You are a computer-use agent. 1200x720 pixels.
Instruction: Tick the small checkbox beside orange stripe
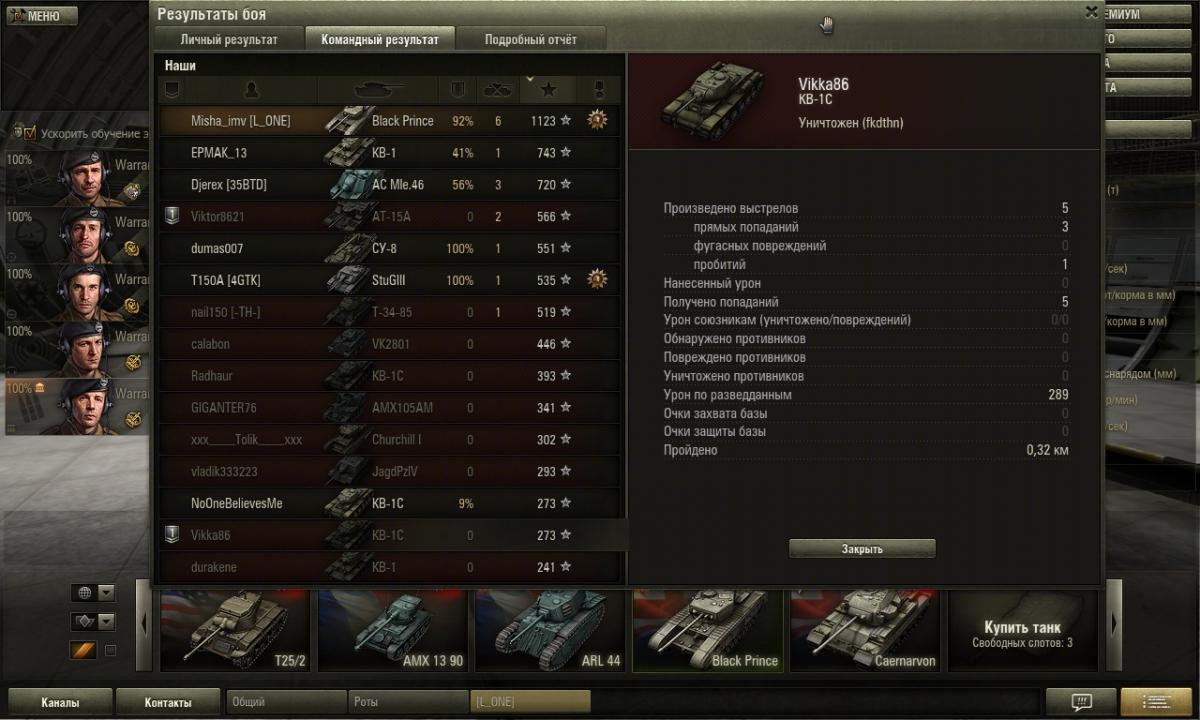pos(111,651)
